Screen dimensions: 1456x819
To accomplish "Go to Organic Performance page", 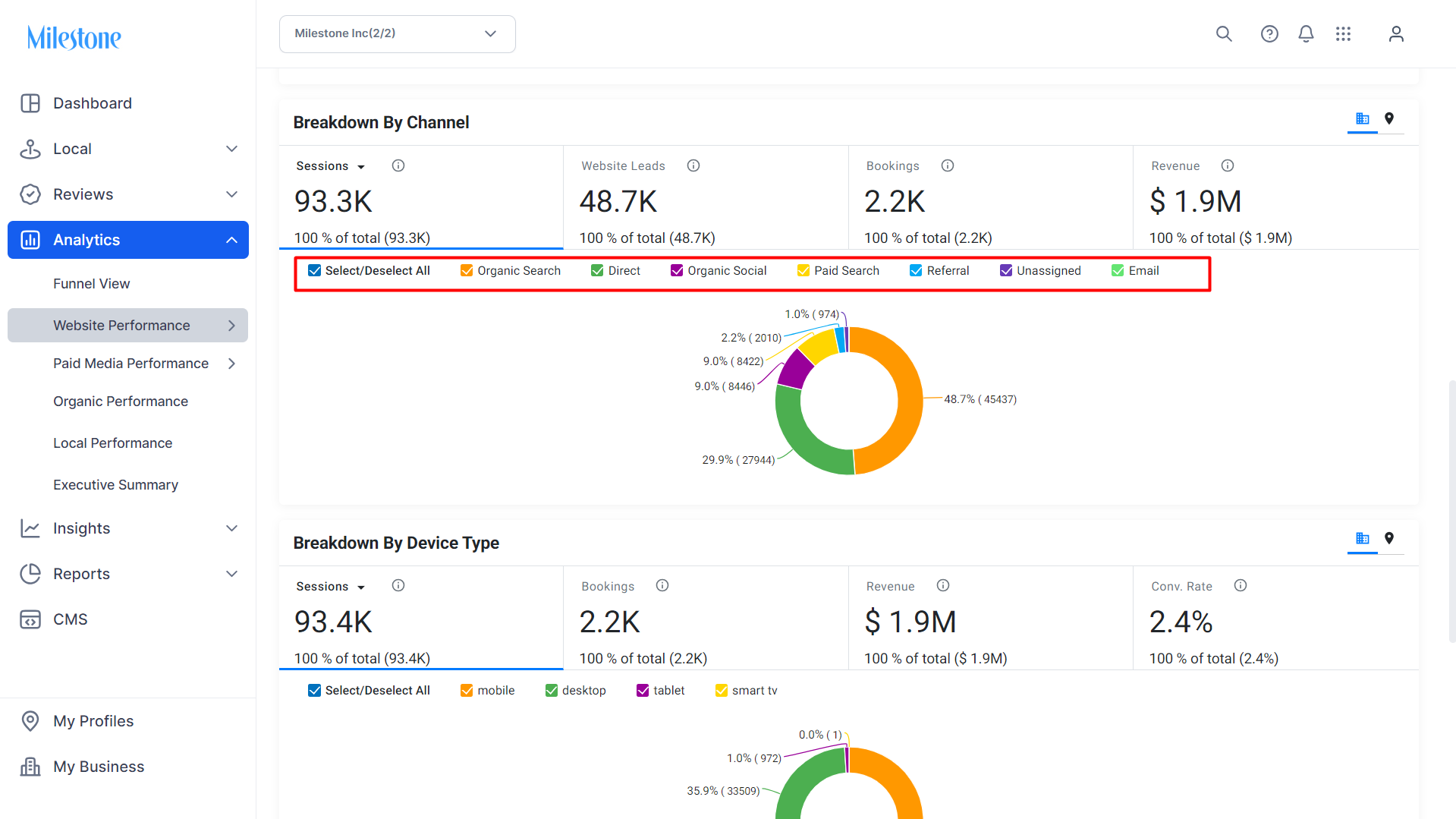I will pos(120,402).
